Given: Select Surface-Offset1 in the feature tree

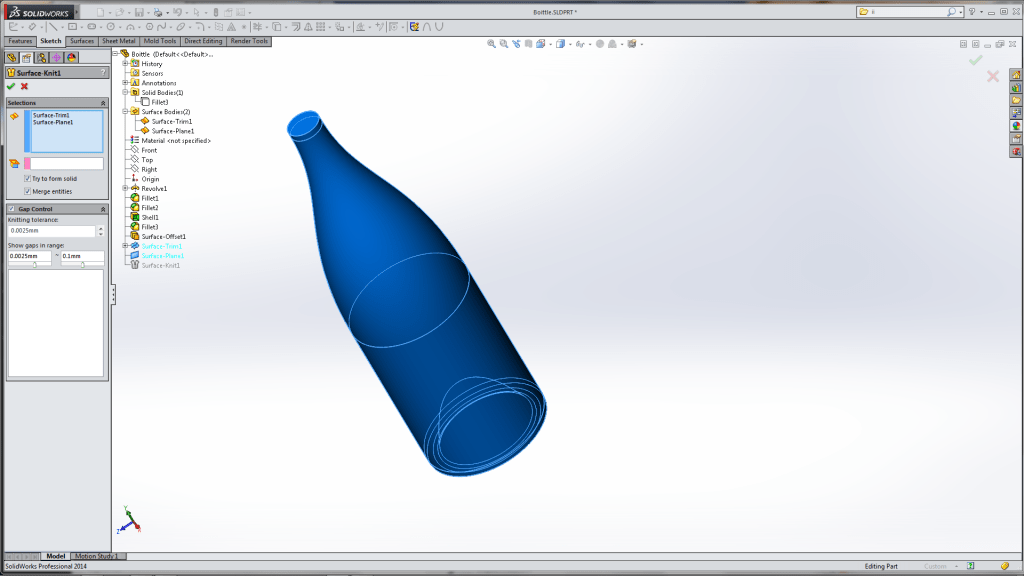Looking at the screenshot, I should pyautogui.click(x=163, y=236).
